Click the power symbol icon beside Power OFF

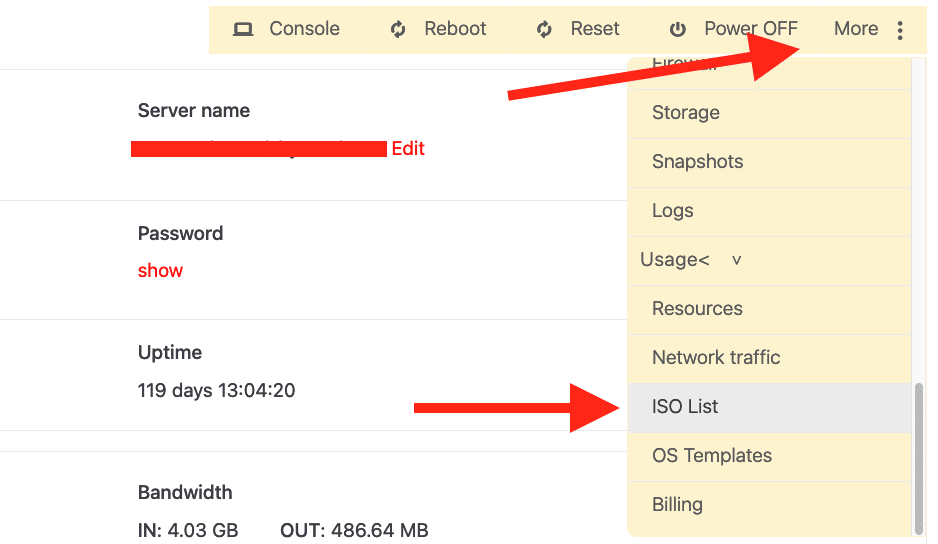click(x=678, y=29)
